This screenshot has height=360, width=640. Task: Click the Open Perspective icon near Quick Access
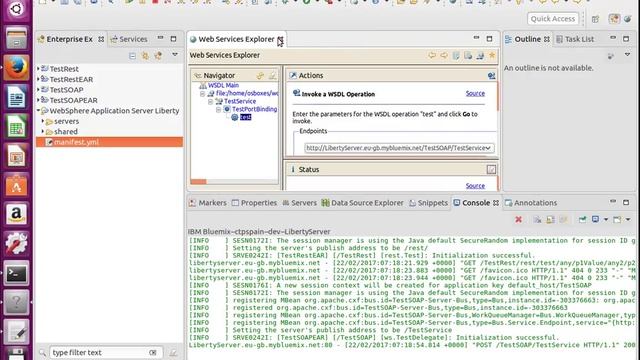pos(596,19)
